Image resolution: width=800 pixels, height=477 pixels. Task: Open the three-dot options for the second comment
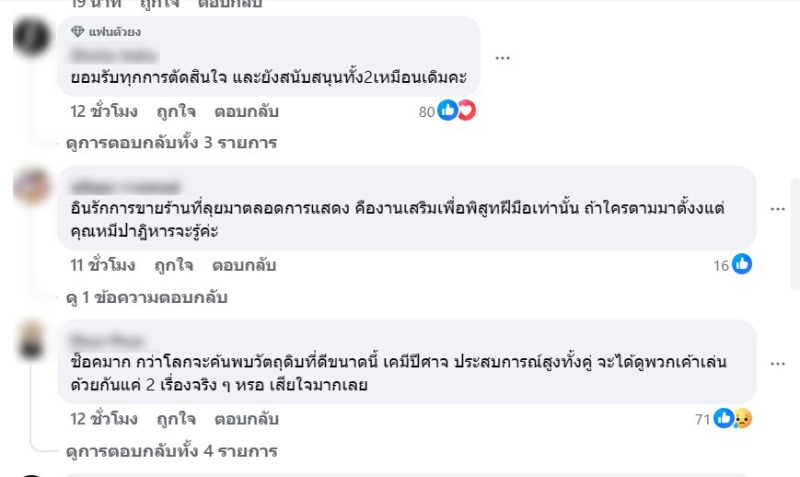point(778,209)
